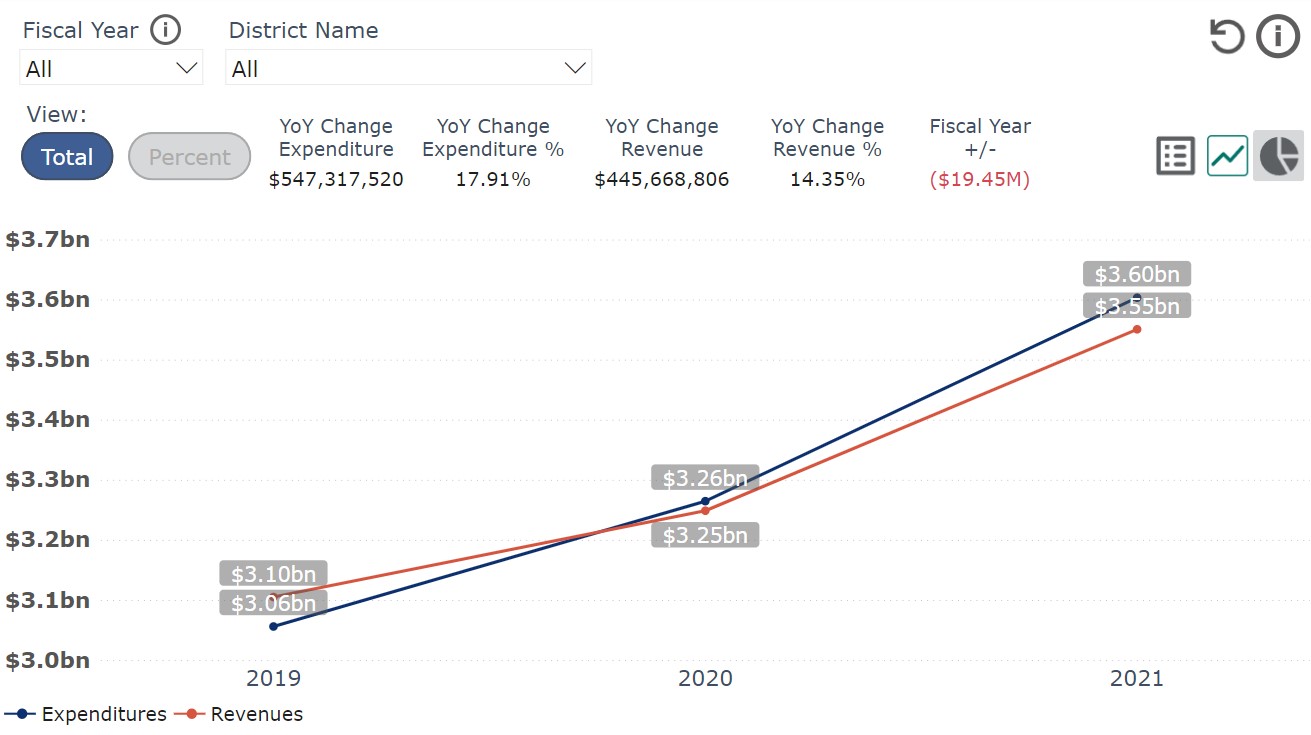Click the Fiscal Year +/- value ($19.45M)
Image resolution: width=1311 pixels, height=735 pixels.
tap(980, 180)
